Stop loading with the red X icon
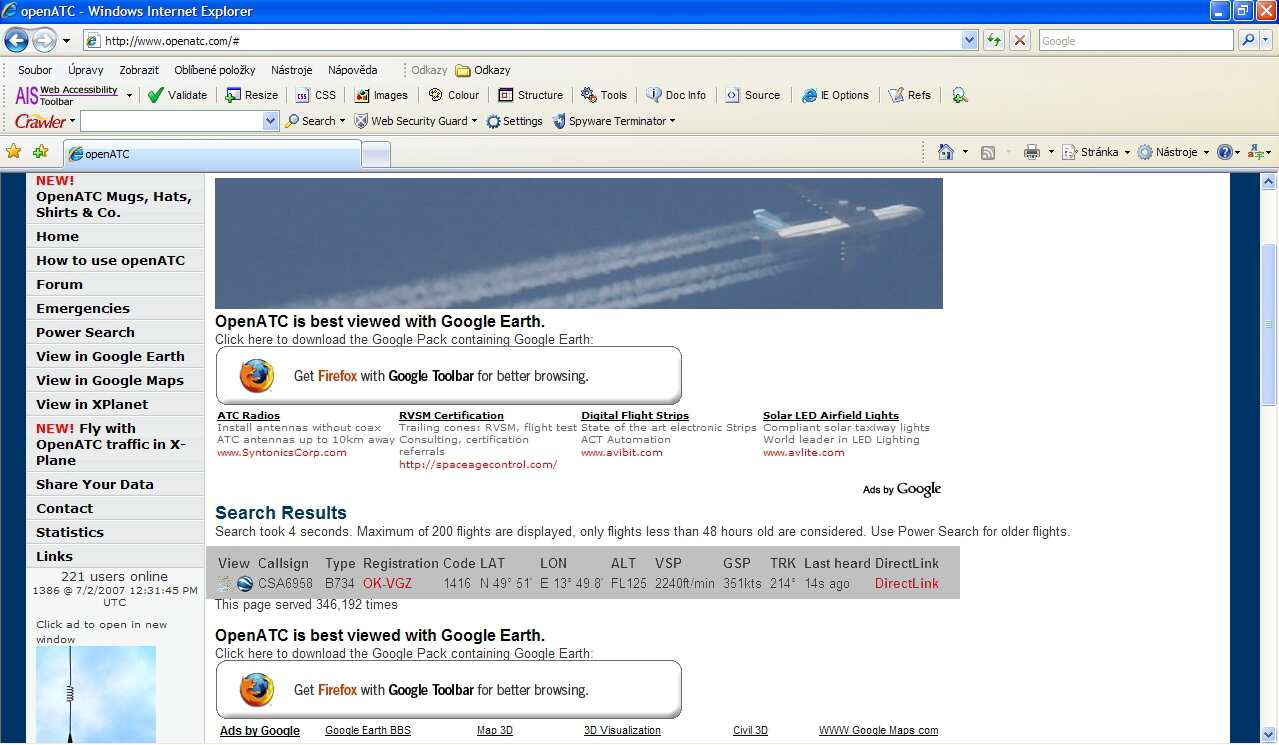1279x745 pixels. coord(1020,41)
